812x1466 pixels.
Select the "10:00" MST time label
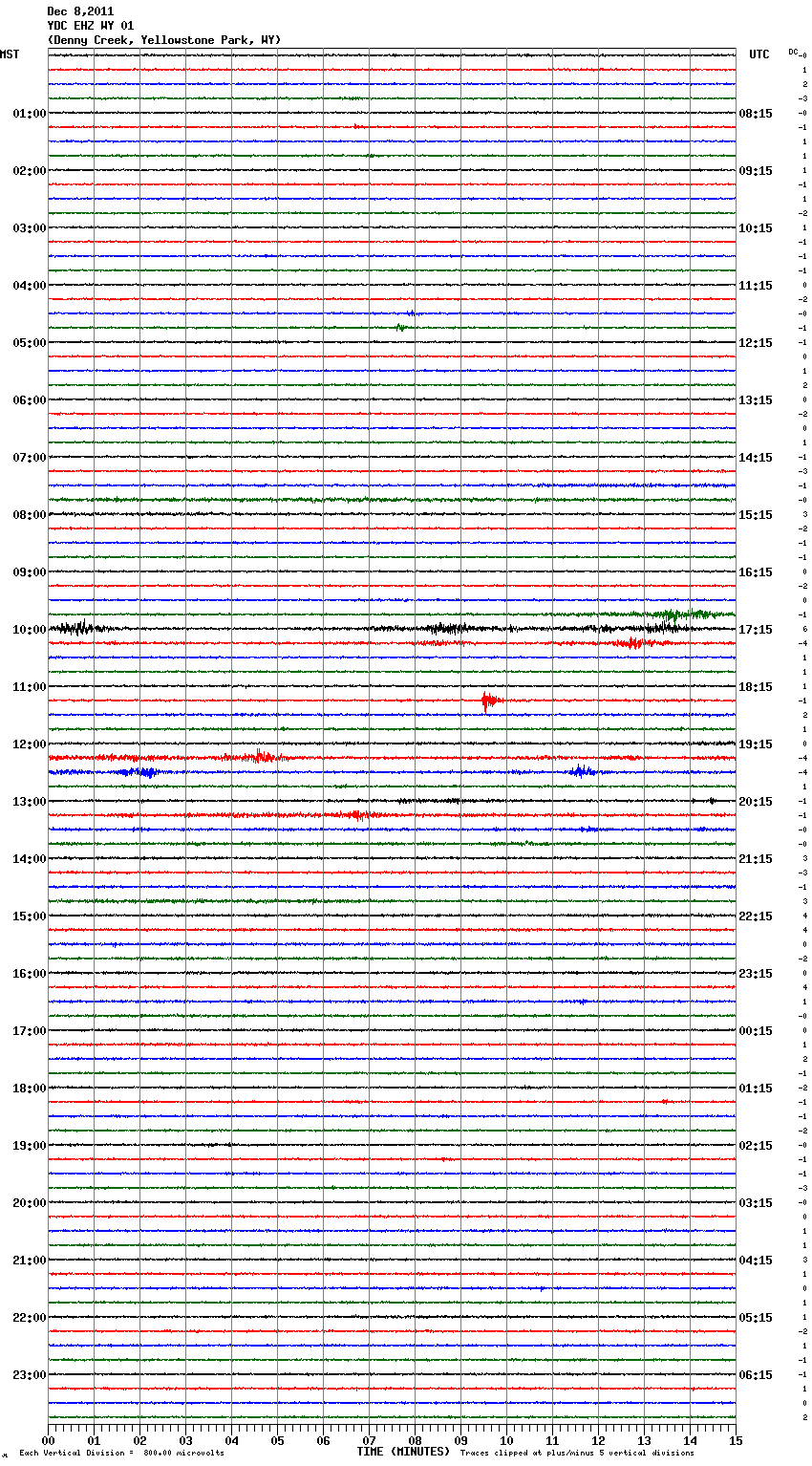[30, 630]
